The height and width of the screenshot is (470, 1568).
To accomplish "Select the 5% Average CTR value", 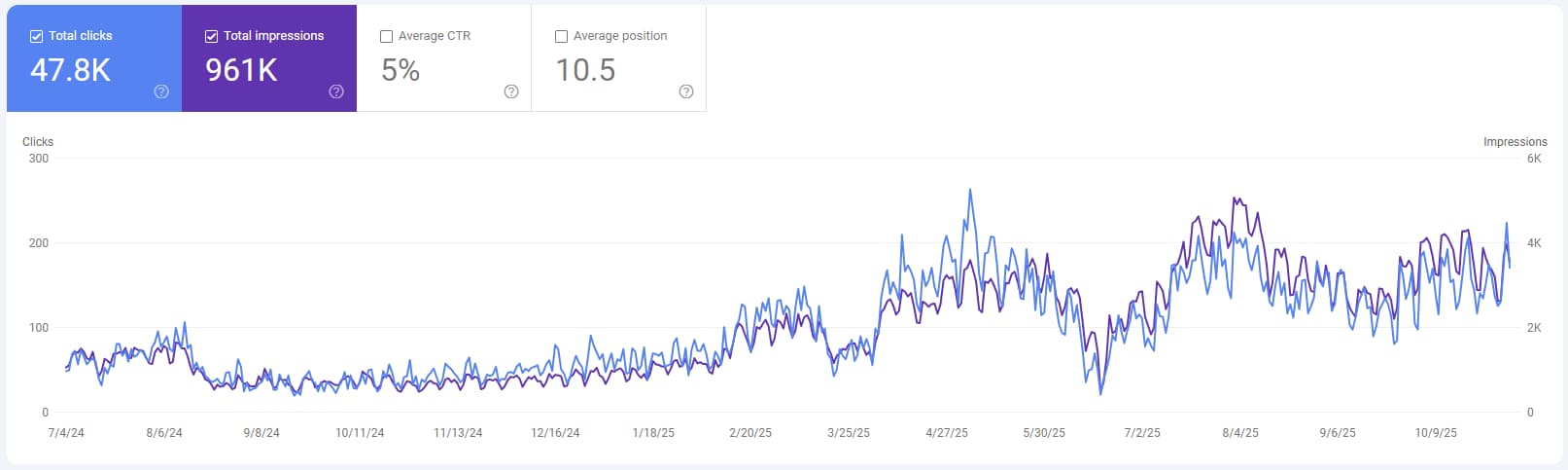I will [x=401, y=70].
